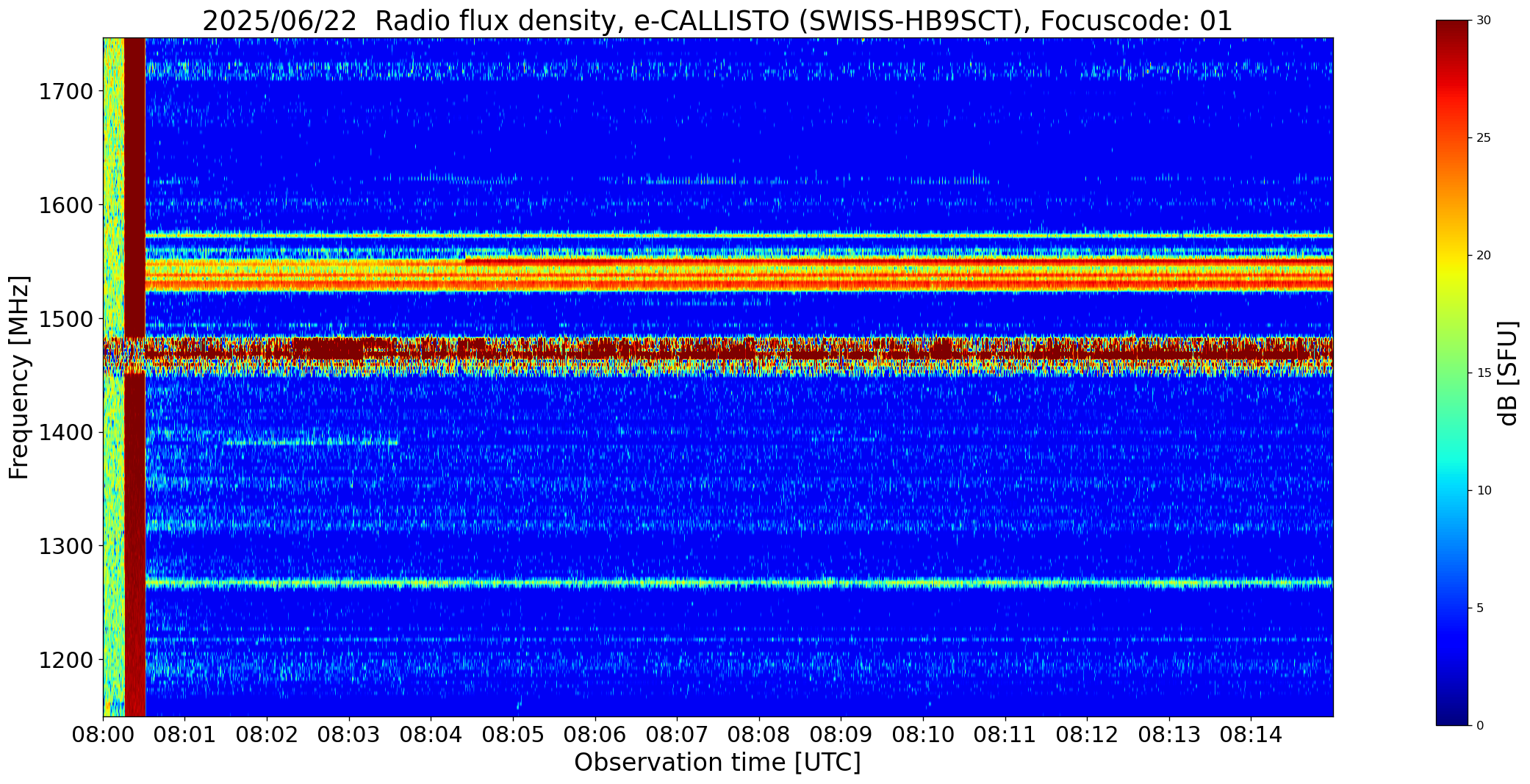Click the 08:01 time tick label

185,735
